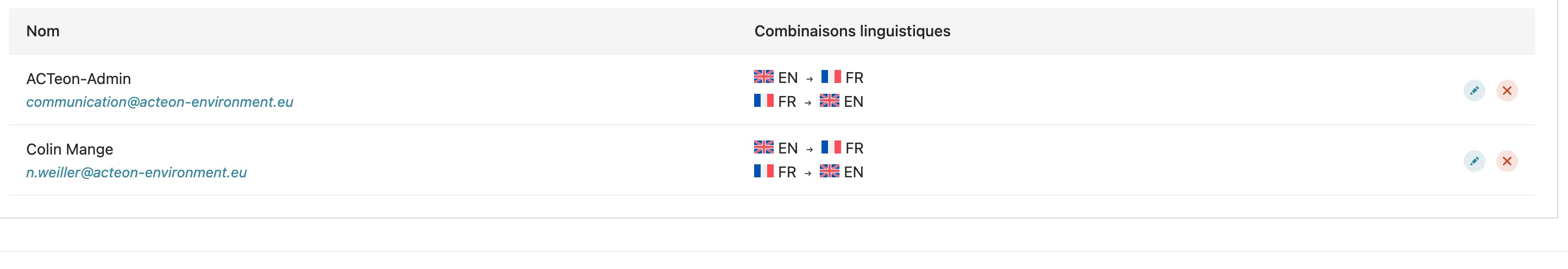Click French flag ending Colin Mange's EN→FR pair
This screenshot has width=1568, height=269.
(831, 147)
